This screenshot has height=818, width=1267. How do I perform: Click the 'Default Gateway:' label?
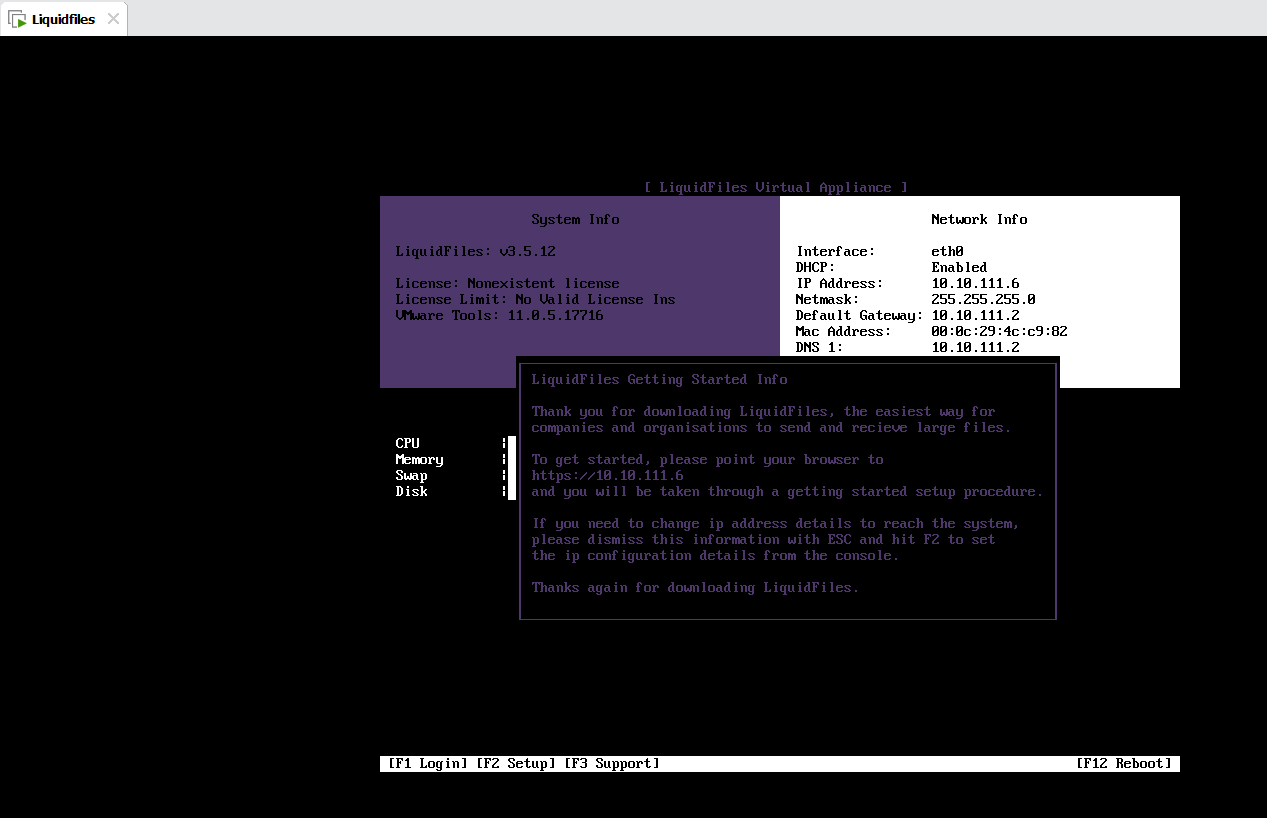tap(859, 316)
